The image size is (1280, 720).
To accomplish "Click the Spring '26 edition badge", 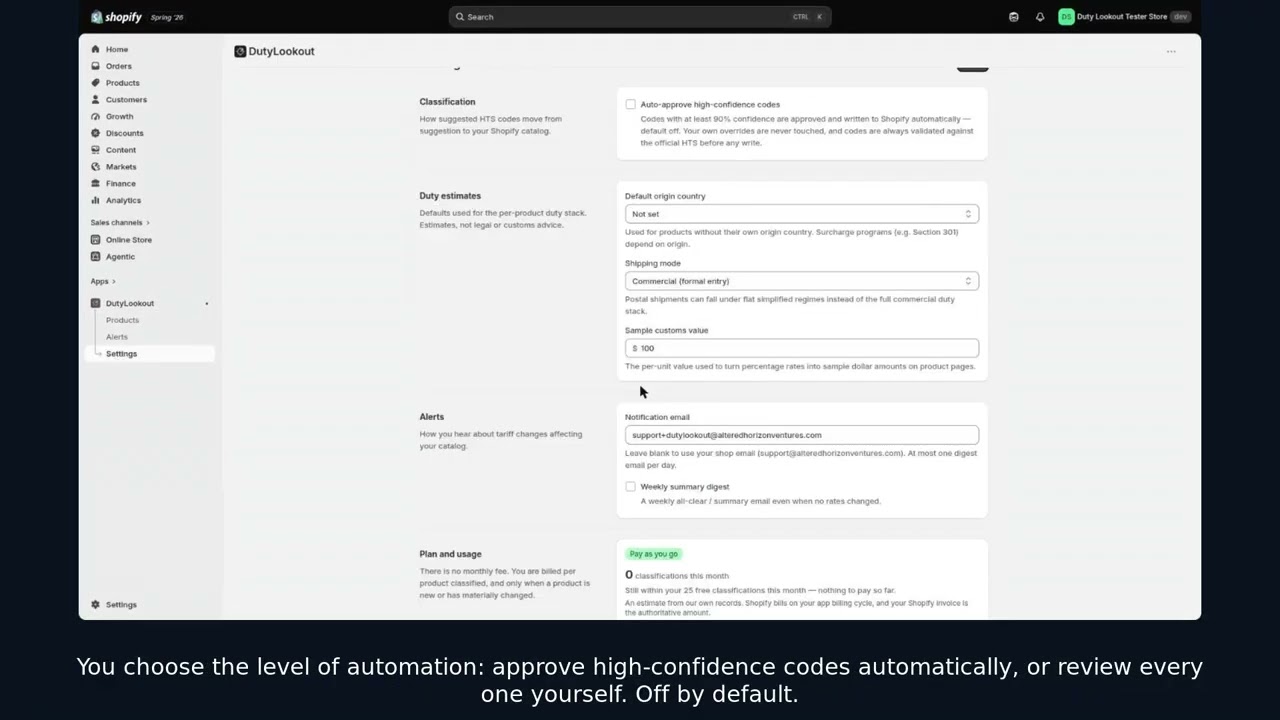I will point(167,17).
